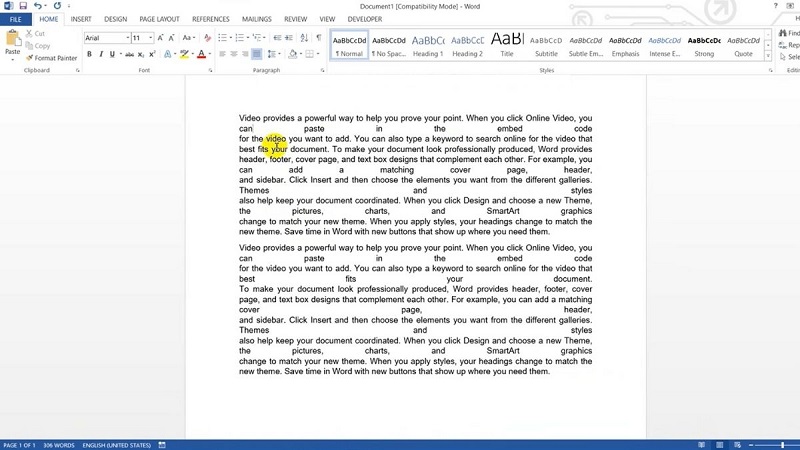Click the 306 WORDS count in status bar
Image resolution: width=800 pixels, height=450 pixels.
(59, 445)
